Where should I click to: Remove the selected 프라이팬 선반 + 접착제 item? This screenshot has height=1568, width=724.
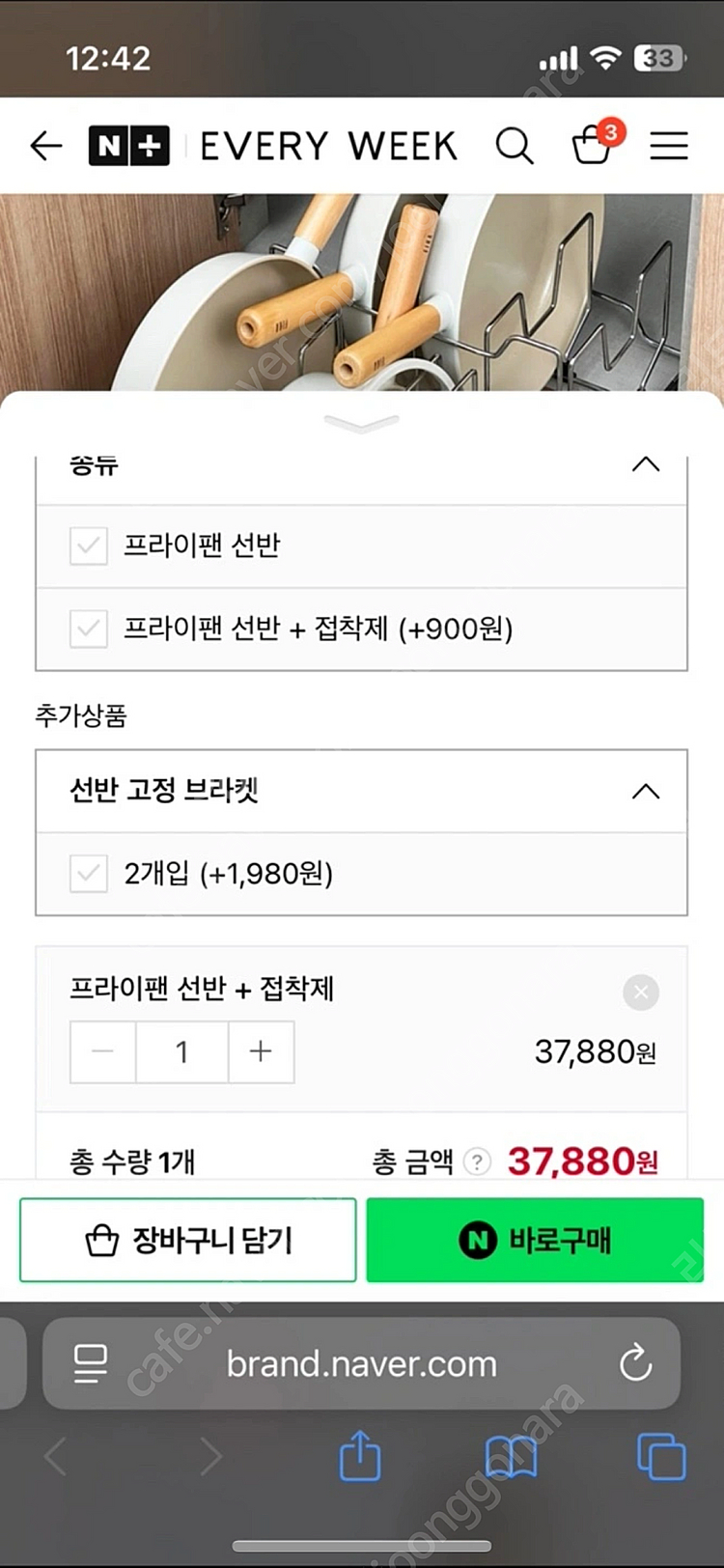[641, 993]
